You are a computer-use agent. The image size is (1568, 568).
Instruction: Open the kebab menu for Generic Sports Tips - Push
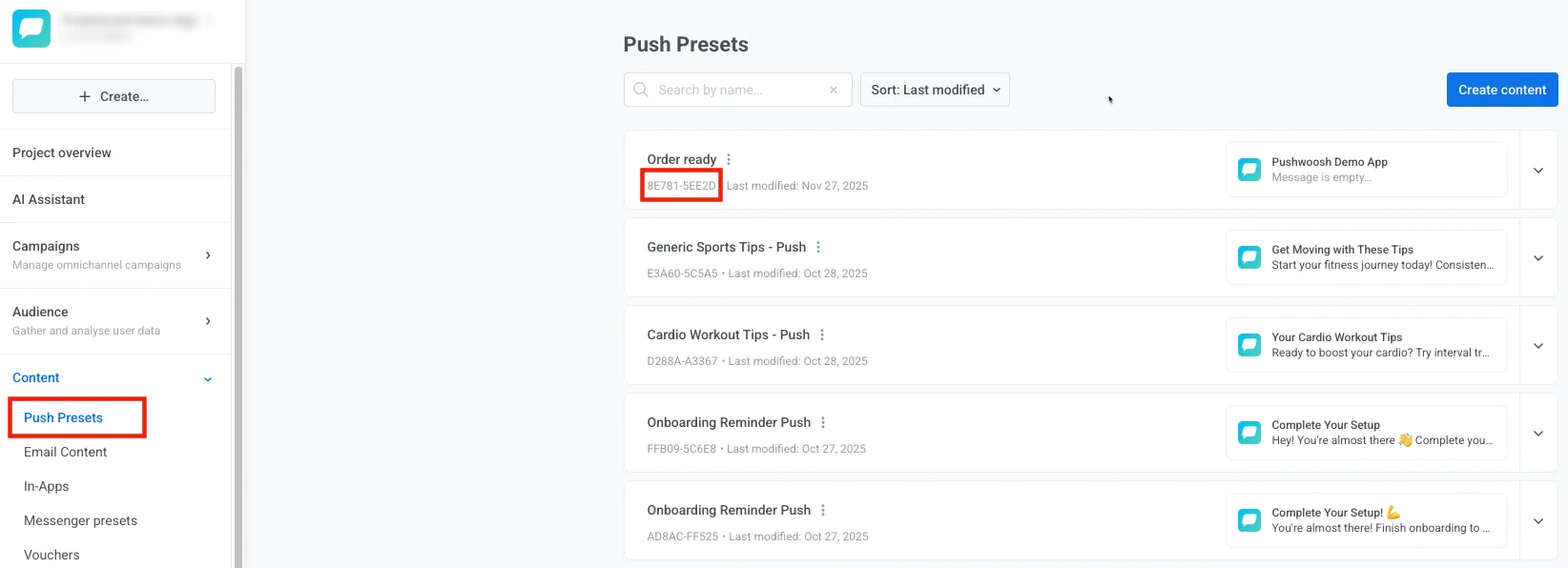click(818, 247)
